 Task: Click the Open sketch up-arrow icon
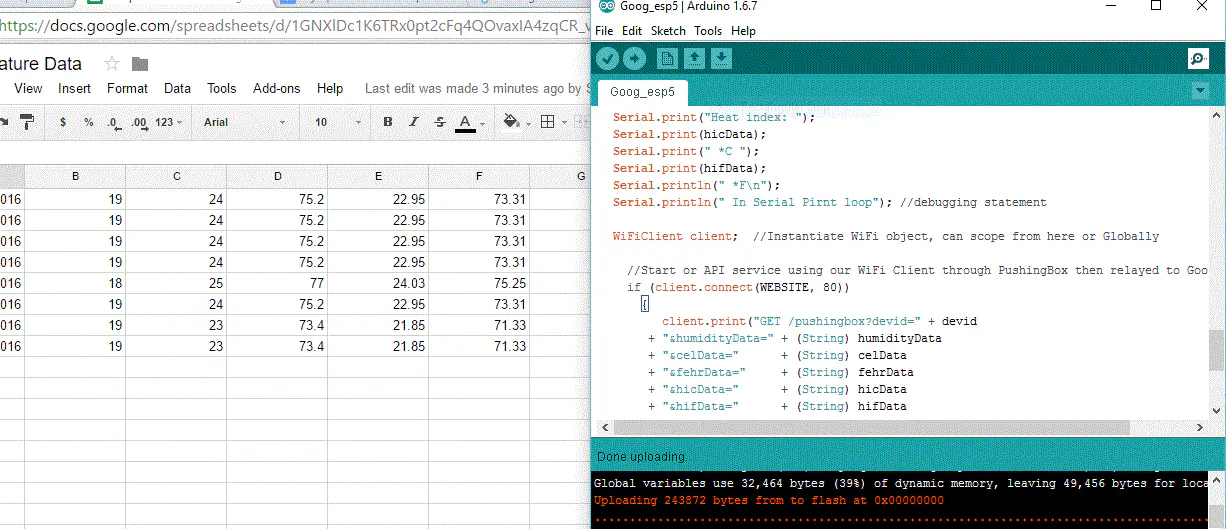[694, 59]
